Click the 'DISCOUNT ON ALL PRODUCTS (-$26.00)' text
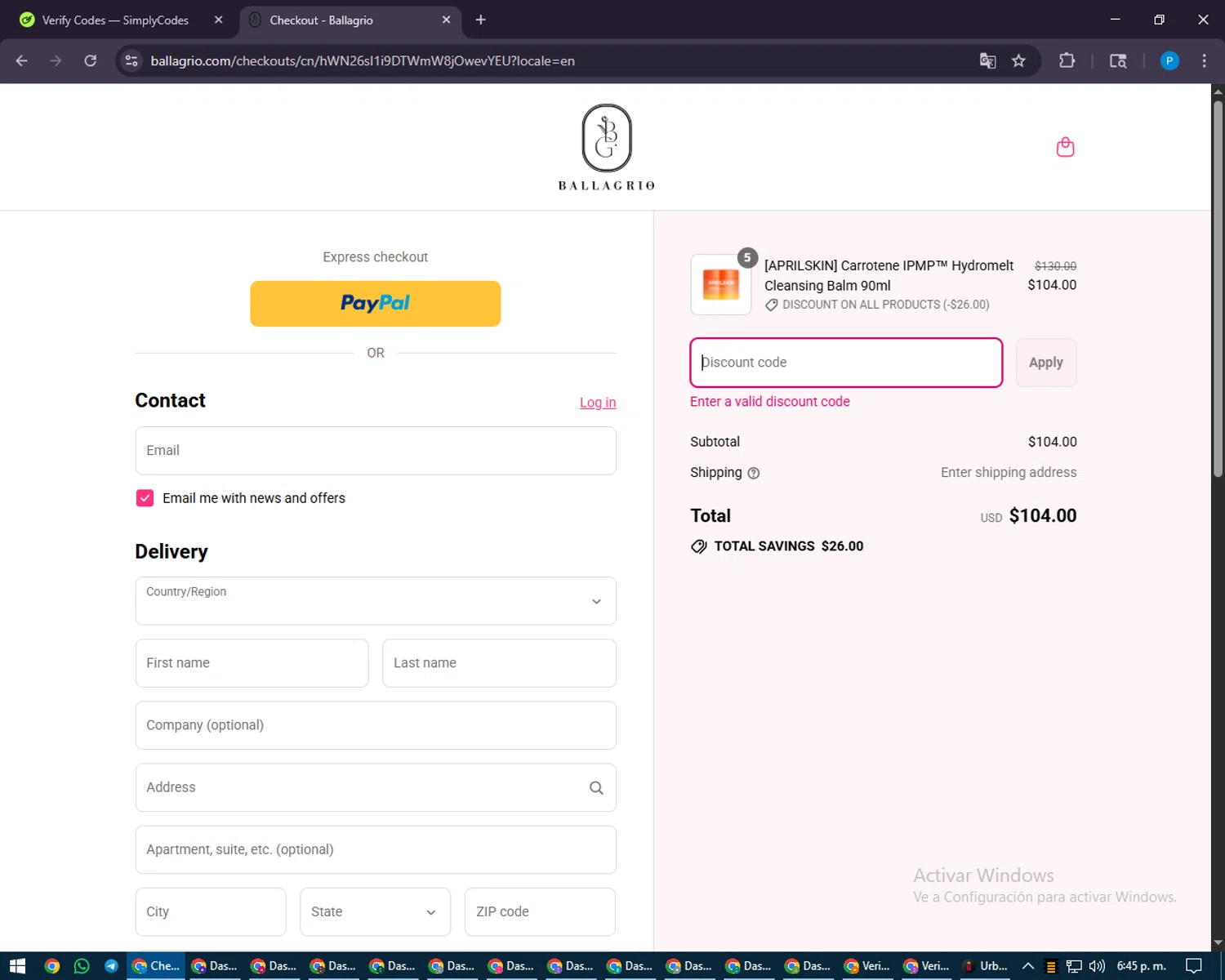 point(886,305)
